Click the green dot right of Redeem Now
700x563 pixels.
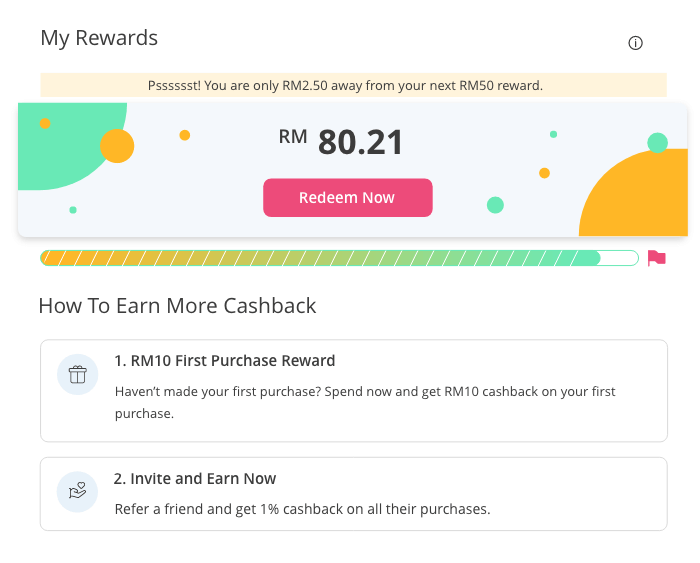495,205
